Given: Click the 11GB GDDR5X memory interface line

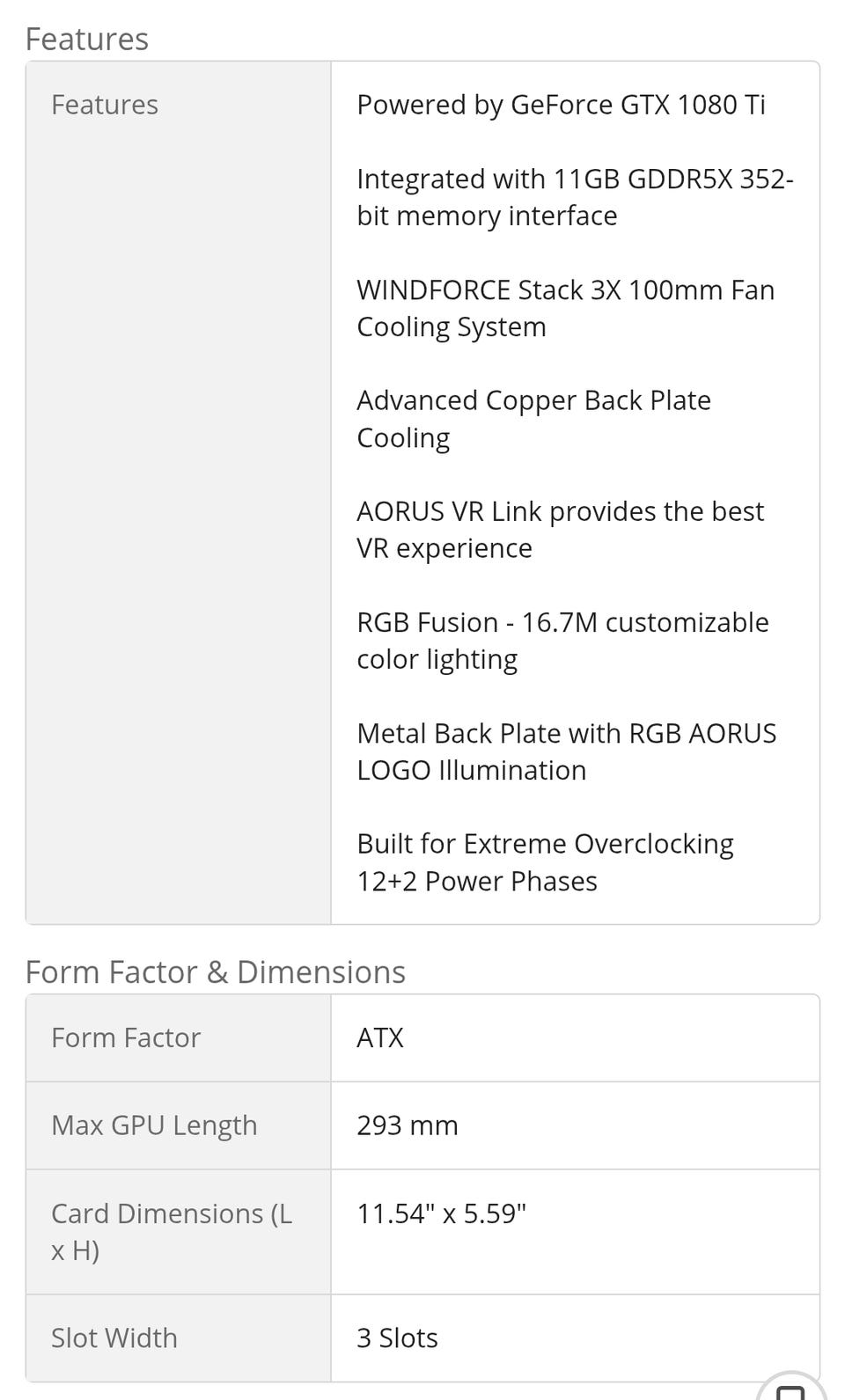Looking at the screenshot, I should (574, 197).
